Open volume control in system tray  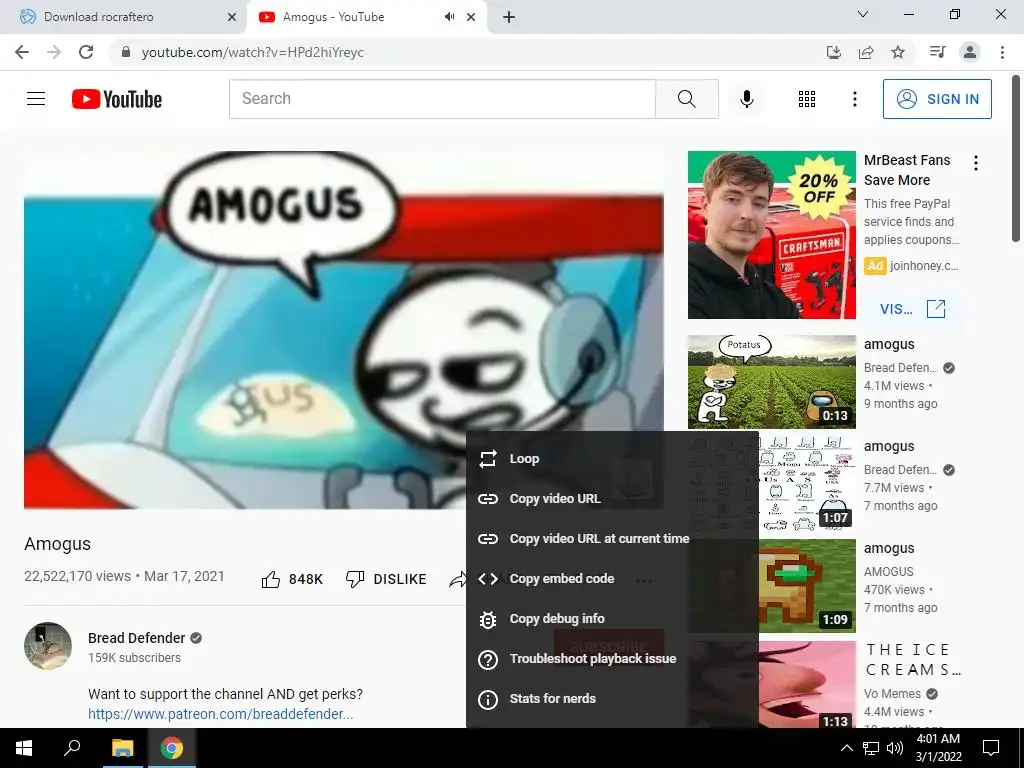coord(895,748)
